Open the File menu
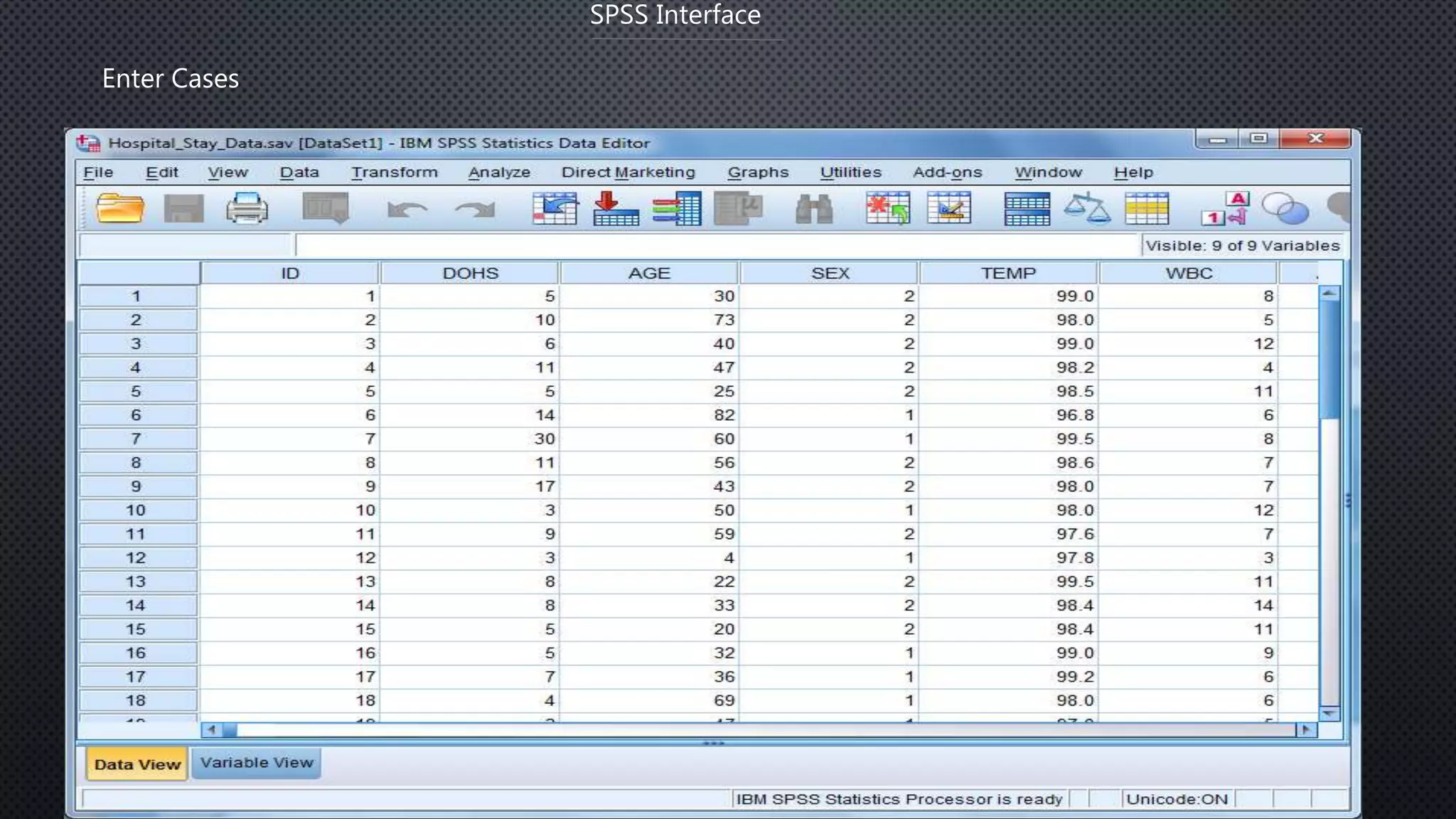The width and height of the screenshot is (1456, 819). coord(98,172)
